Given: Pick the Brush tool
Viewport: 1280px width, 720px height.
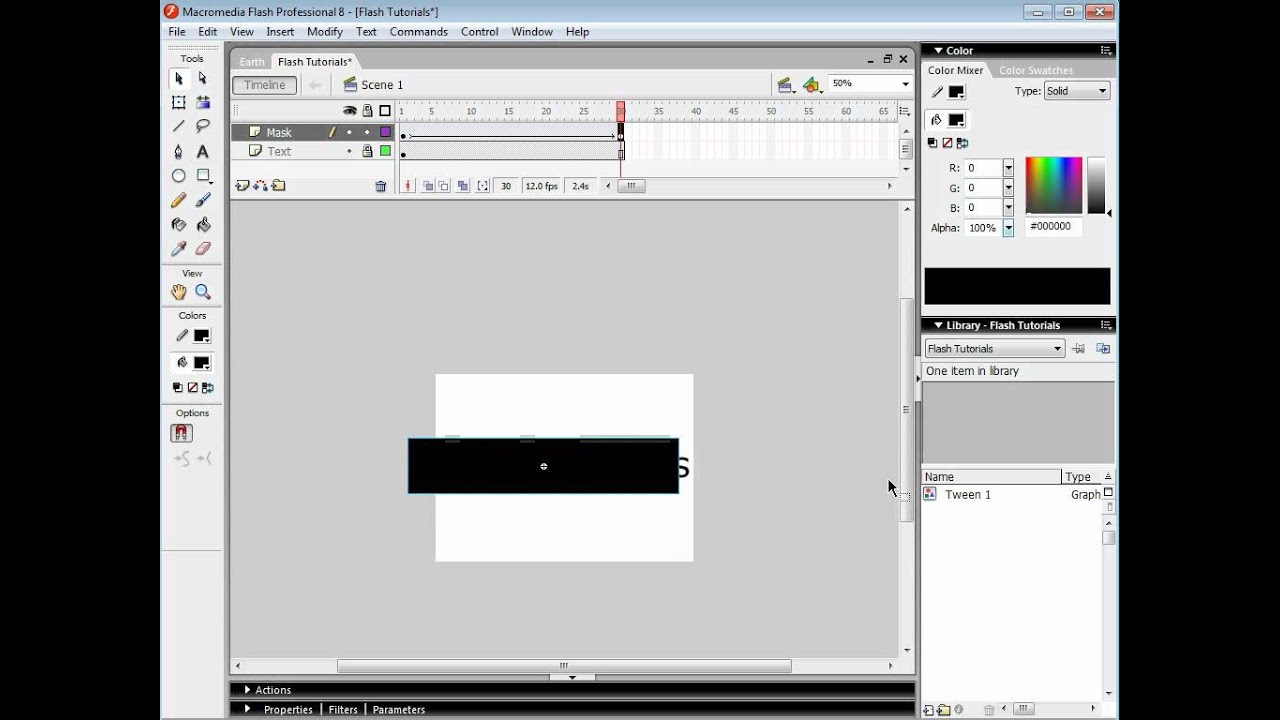Looking at the screenshot, I should click(203, 200).
